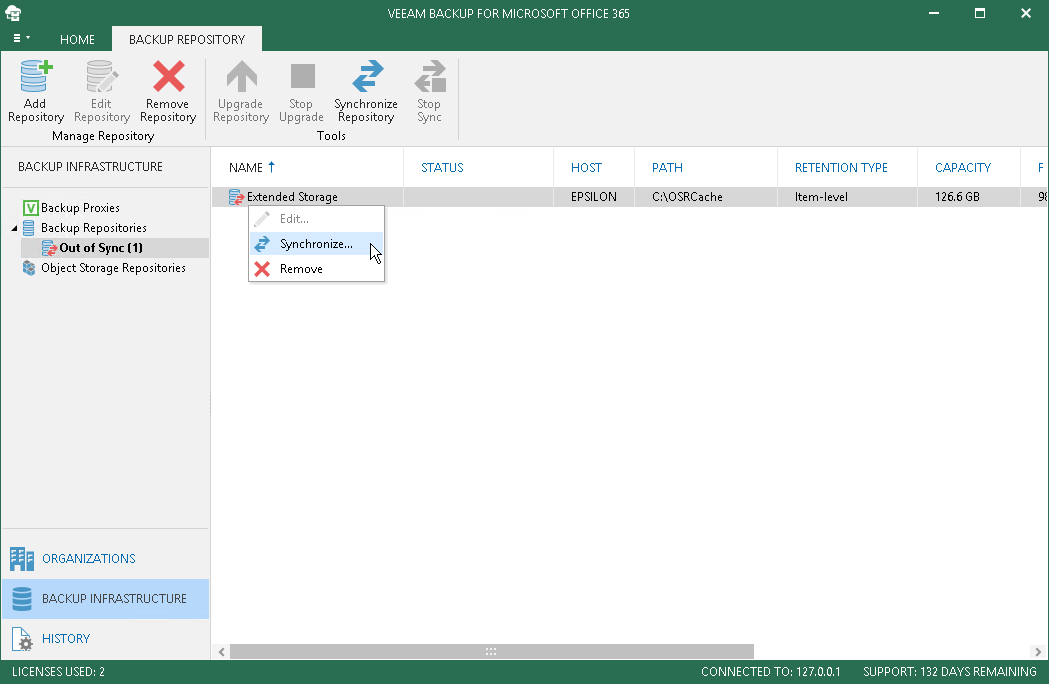Click the BACKUP INFRASTRUCTURE pane heading
This screenshot has height=684, width=1049.
click(90, 167)
